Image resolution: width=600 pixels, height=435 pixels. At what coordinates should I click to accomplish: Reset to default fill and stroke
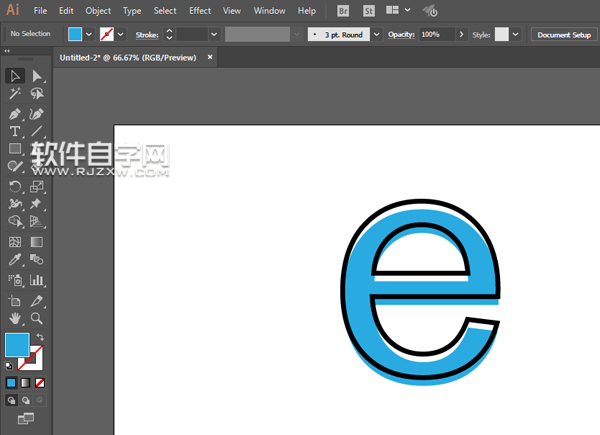9,366
